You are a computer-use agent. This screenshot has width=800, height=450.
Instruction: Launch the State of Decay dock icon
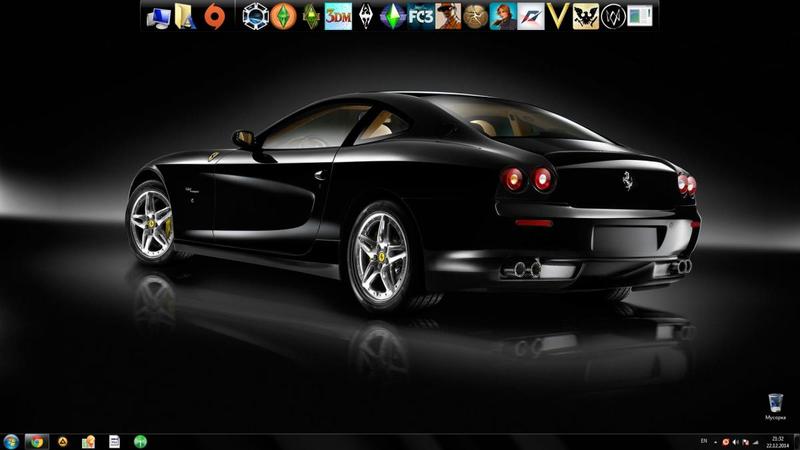click(x=586, y=15)
